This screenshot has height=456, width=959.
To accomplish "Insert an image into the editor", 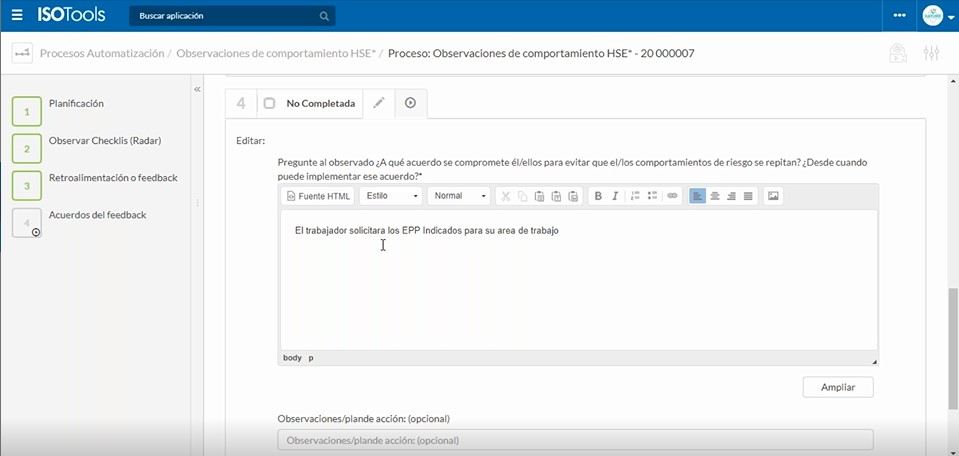I will (773, 196).
